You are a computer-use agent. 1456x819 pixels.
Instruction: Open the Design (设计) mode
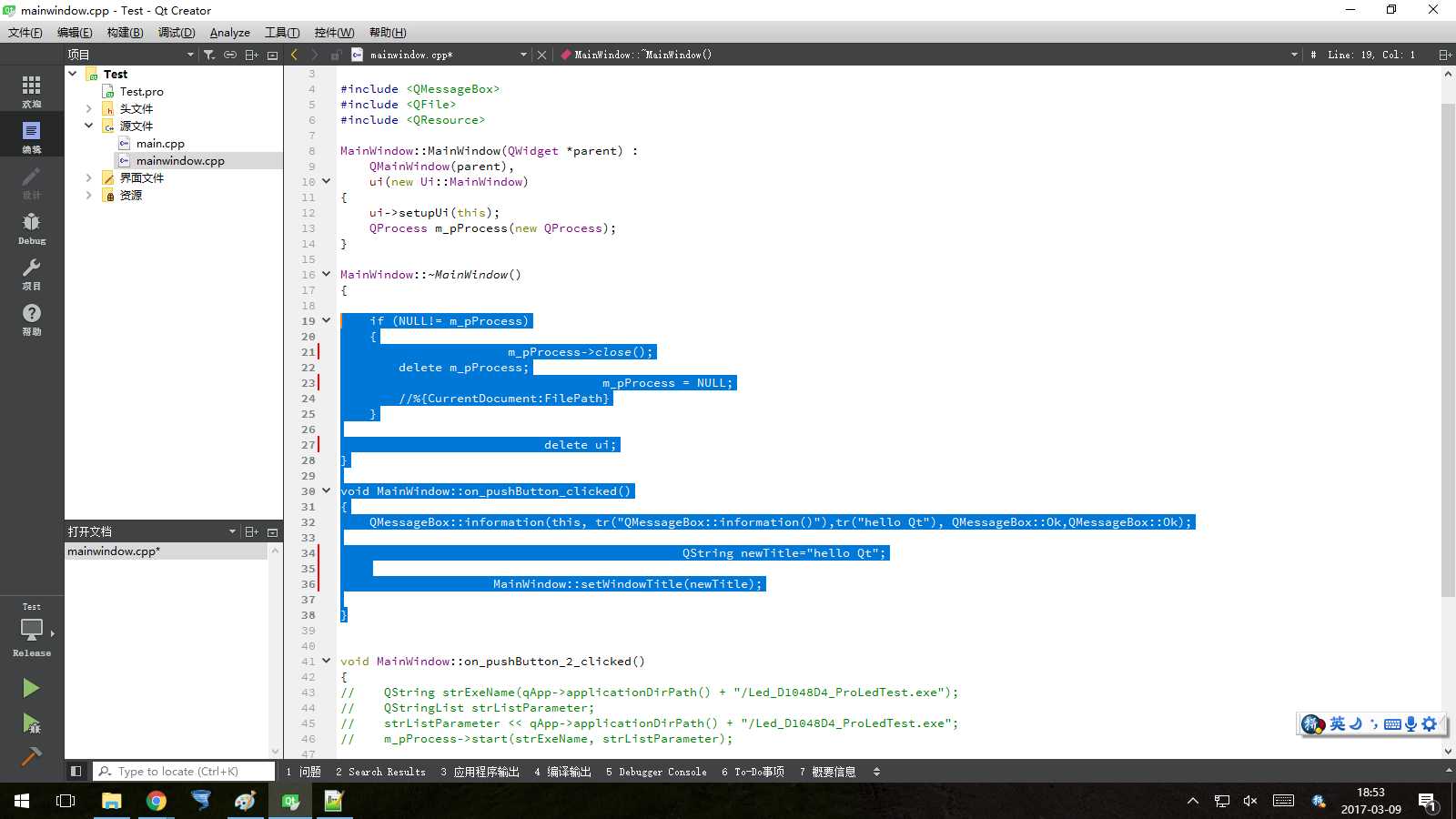coord(32,181)
